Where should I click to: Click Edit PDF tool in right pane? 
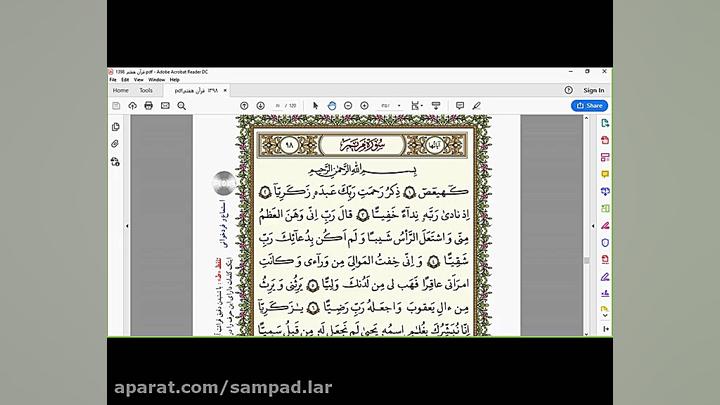(x=605, y=157)
